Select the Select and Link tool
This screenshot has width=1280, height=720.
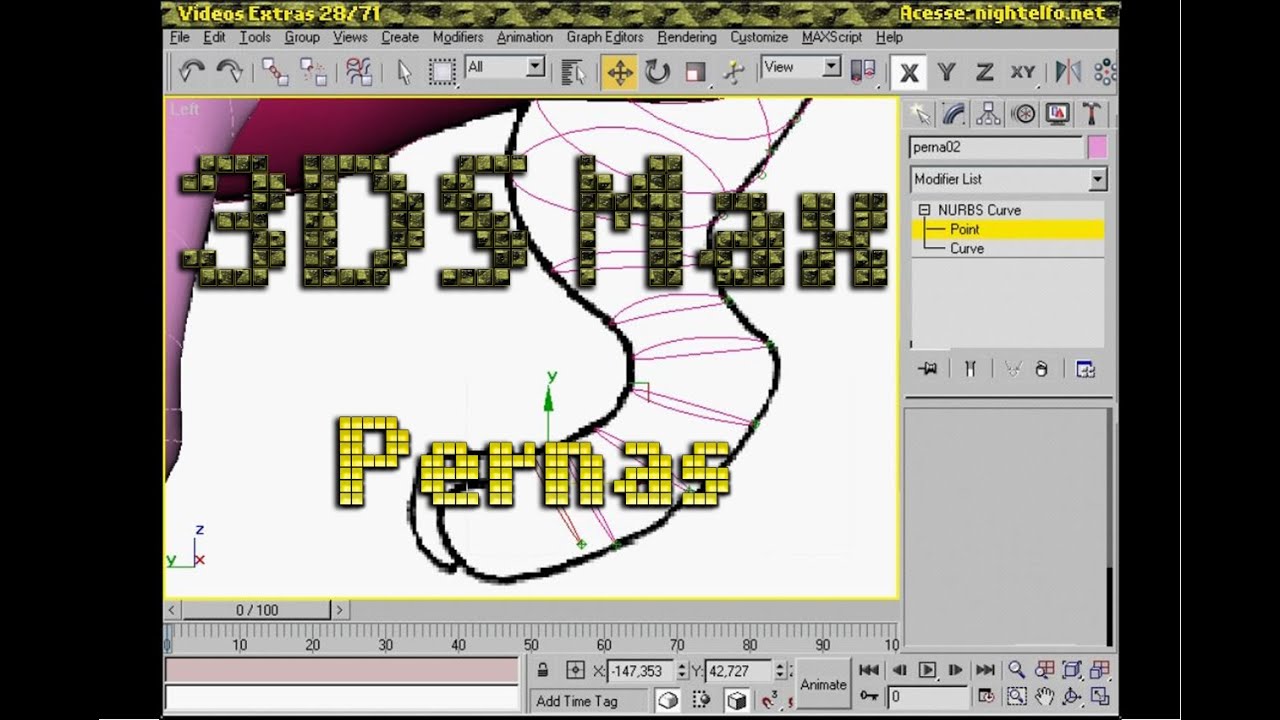click(x=275, y=71)
